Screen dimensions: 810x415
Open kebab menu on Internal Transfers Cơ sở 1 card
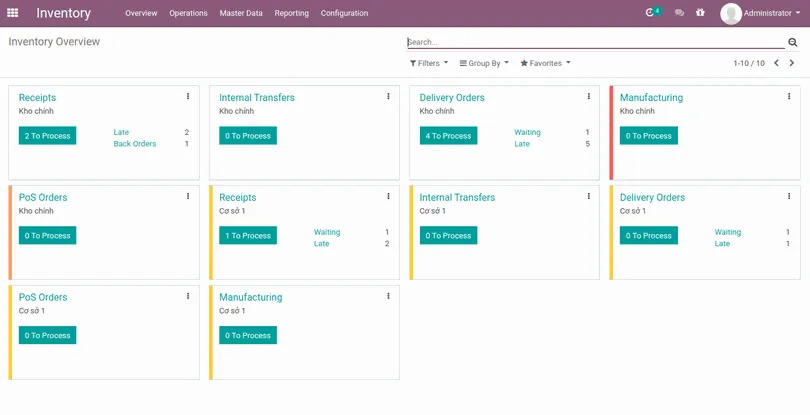[x=589, y=196]
